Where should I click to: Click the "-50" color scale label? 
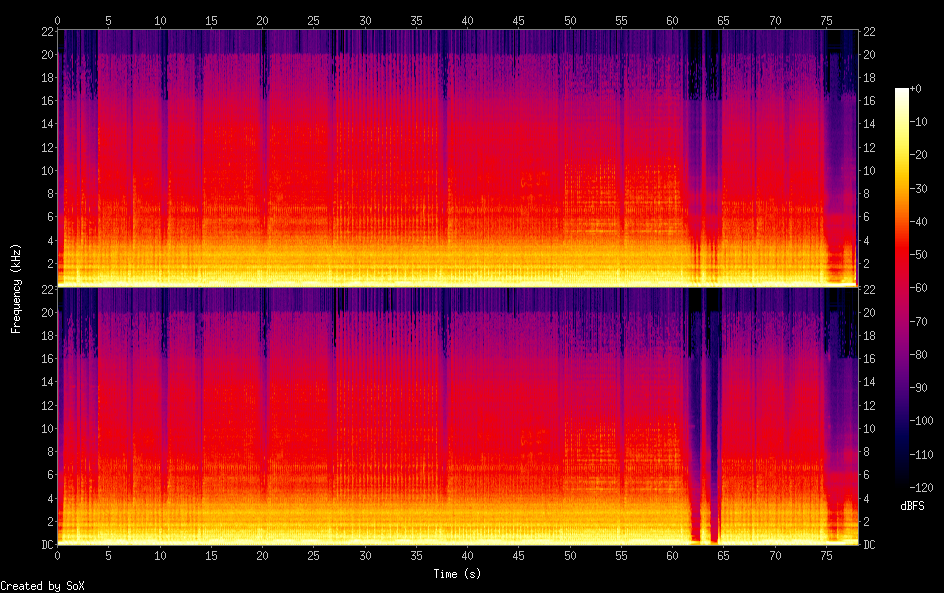[x=919, y=255]
